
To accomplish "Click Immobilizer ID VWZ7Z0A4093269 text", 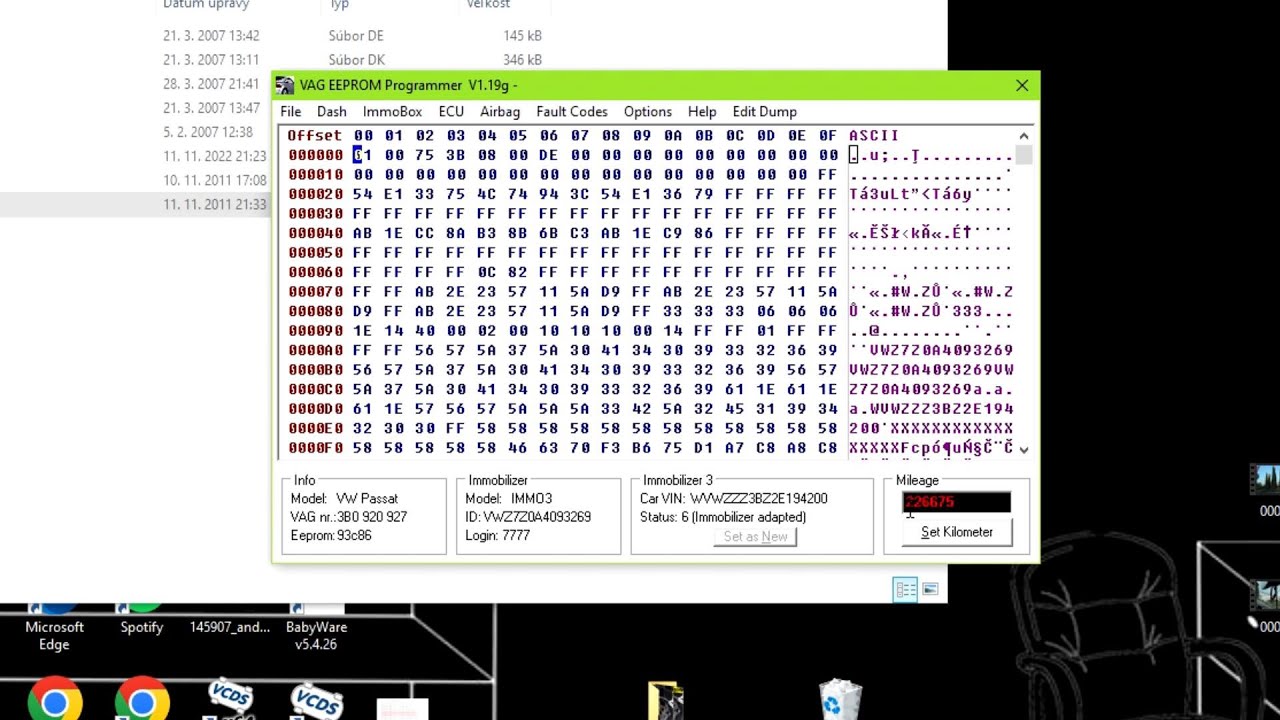I will tap(528, 517).
